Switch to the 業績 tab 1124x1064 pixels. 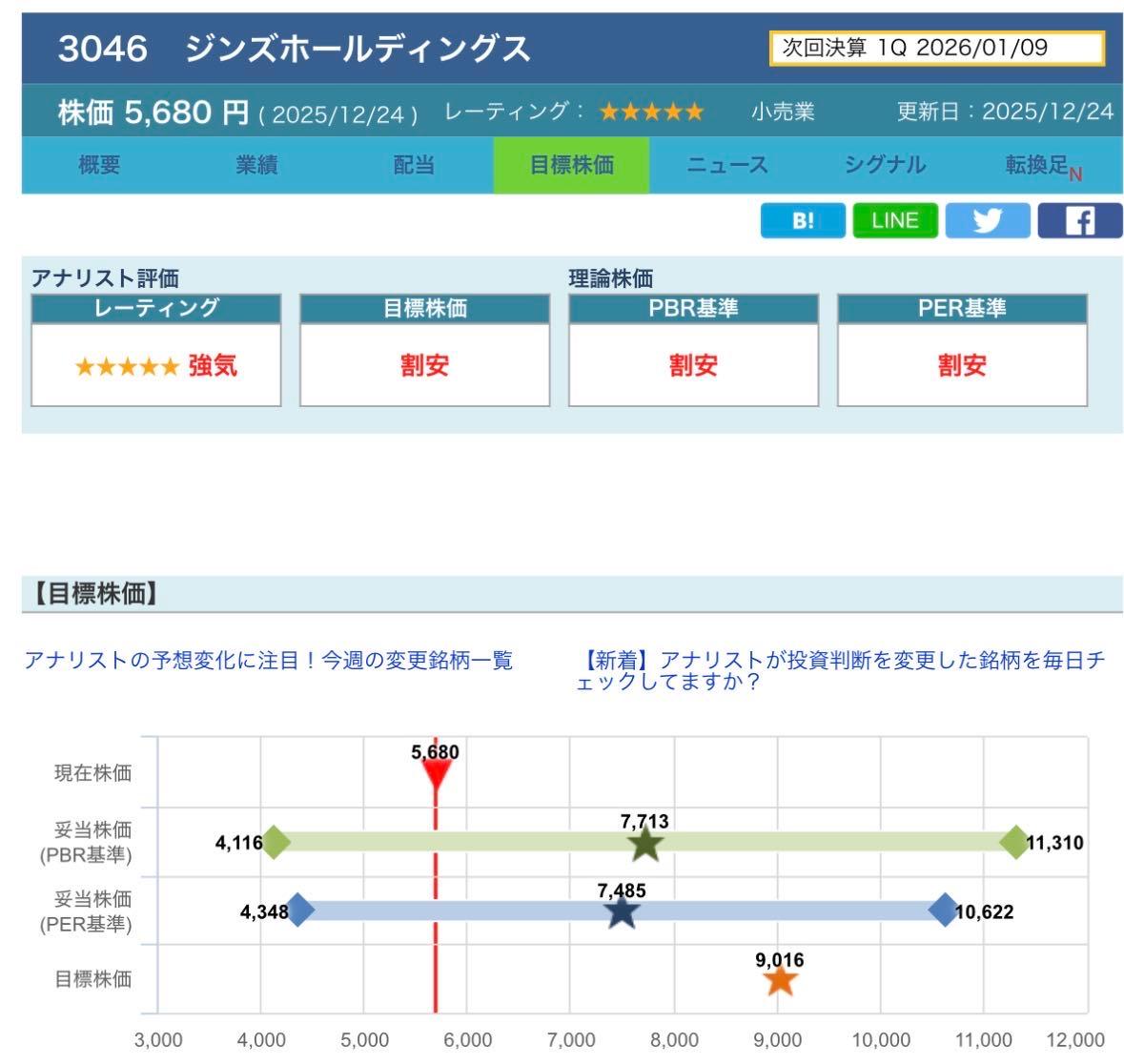point(255,164)
